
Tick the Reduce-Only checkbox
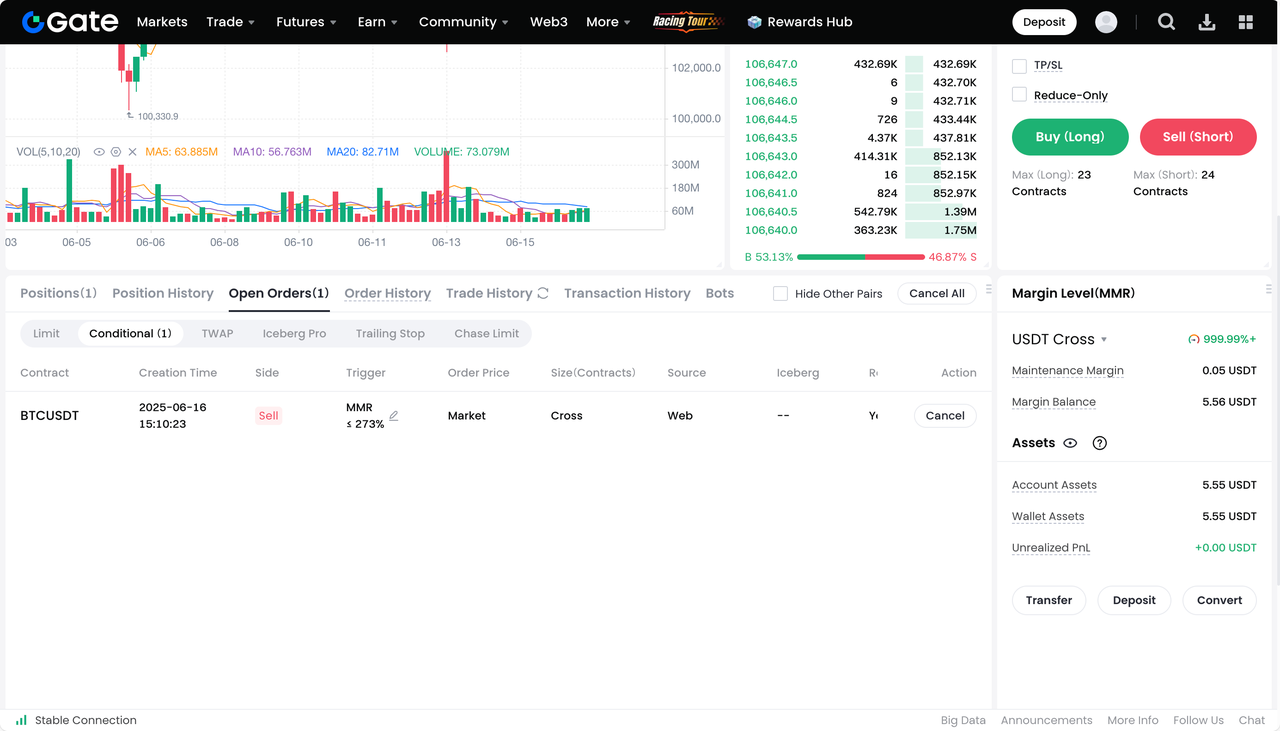click(x=1019, y=95)
